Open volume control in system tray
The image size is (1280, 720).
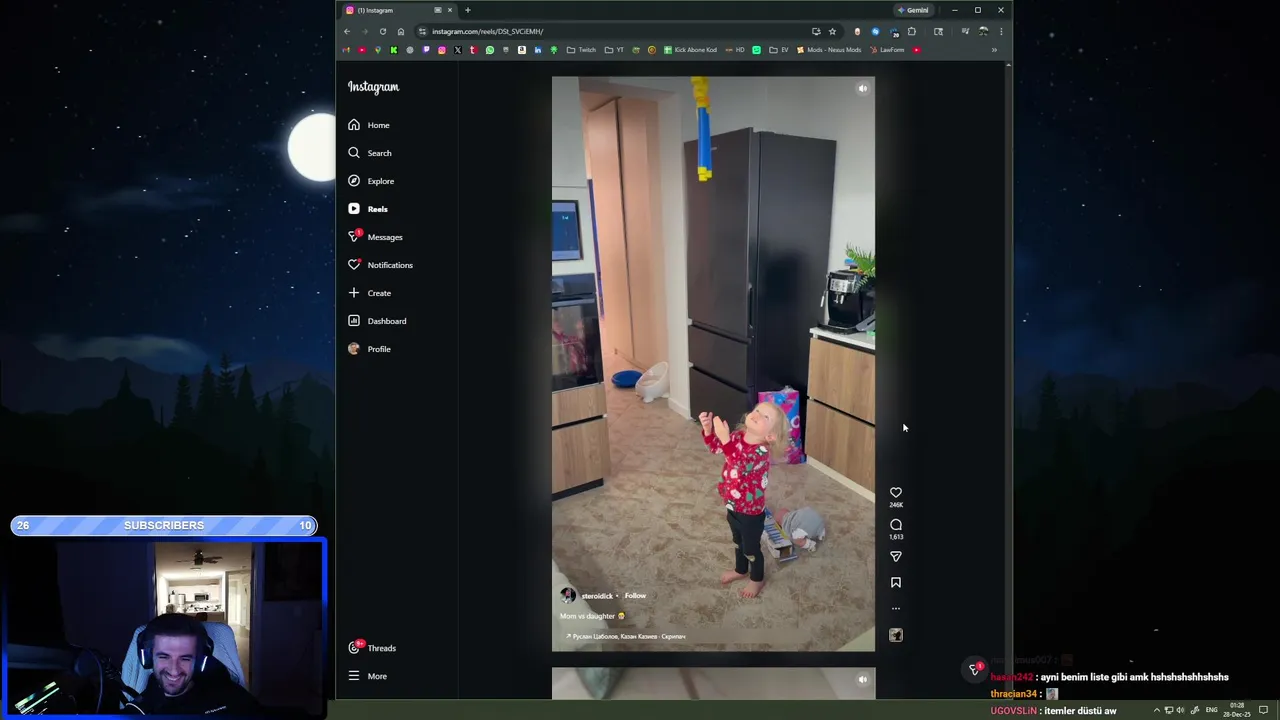[1180, 710]
